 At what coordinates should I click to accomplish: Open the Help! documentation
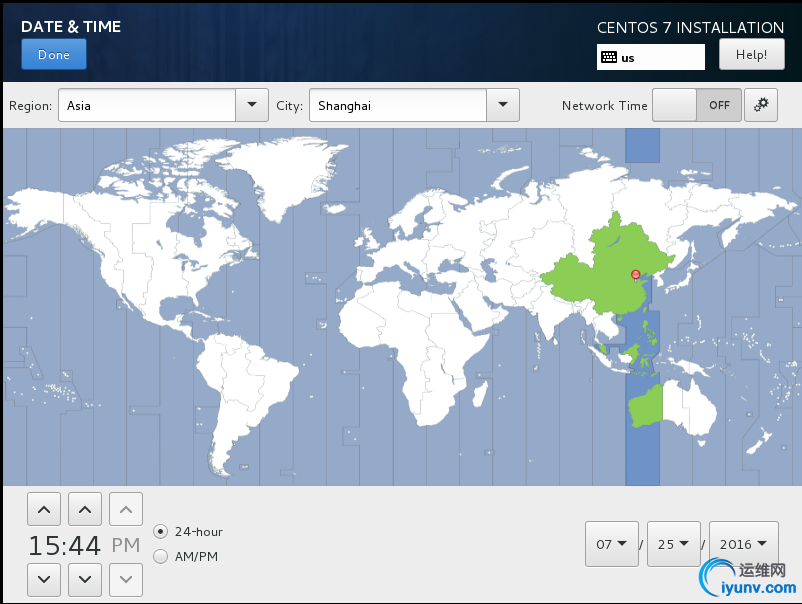(751, 54)
